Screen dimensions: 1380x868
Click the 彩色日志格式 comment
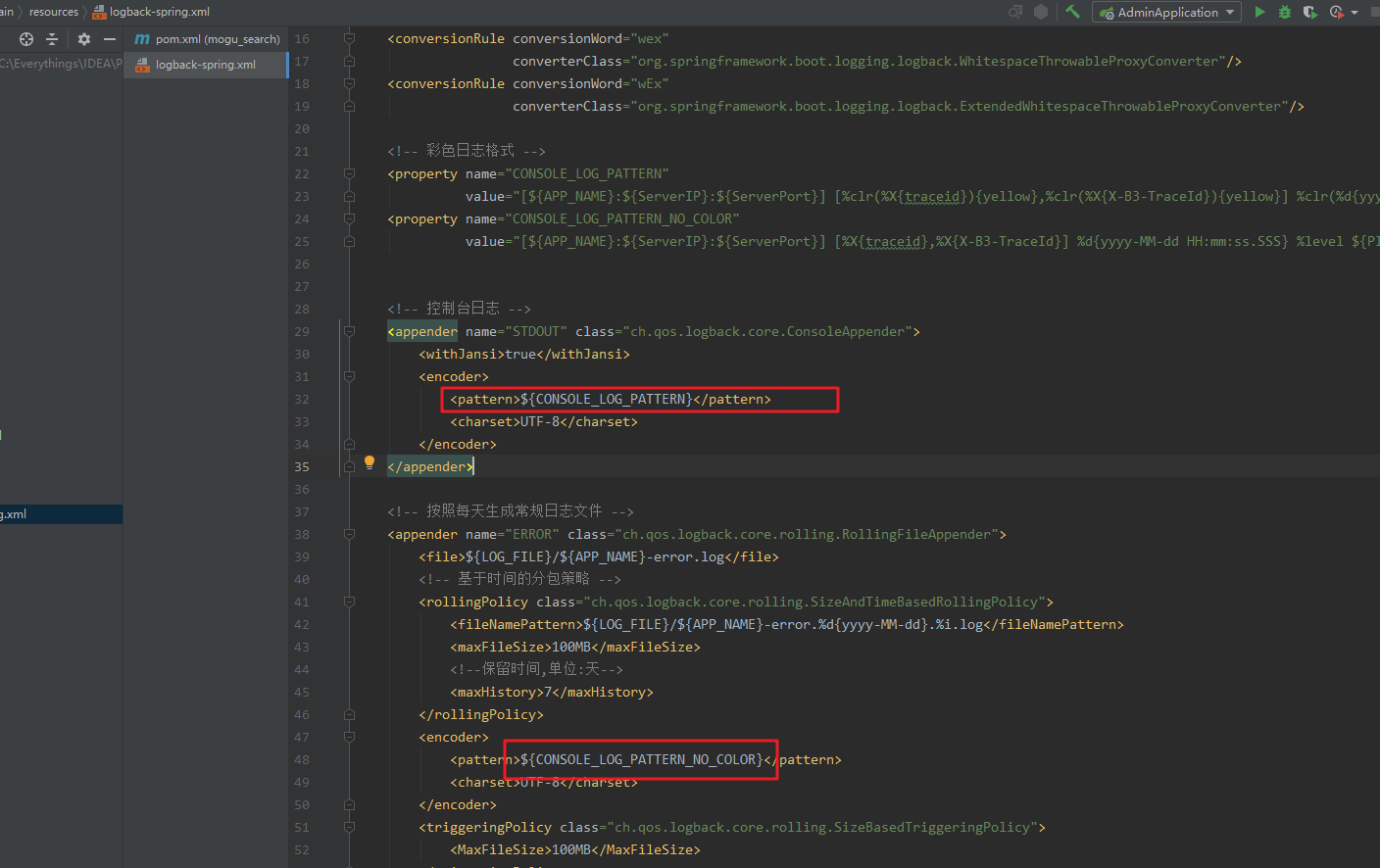[x=467, y=151]
